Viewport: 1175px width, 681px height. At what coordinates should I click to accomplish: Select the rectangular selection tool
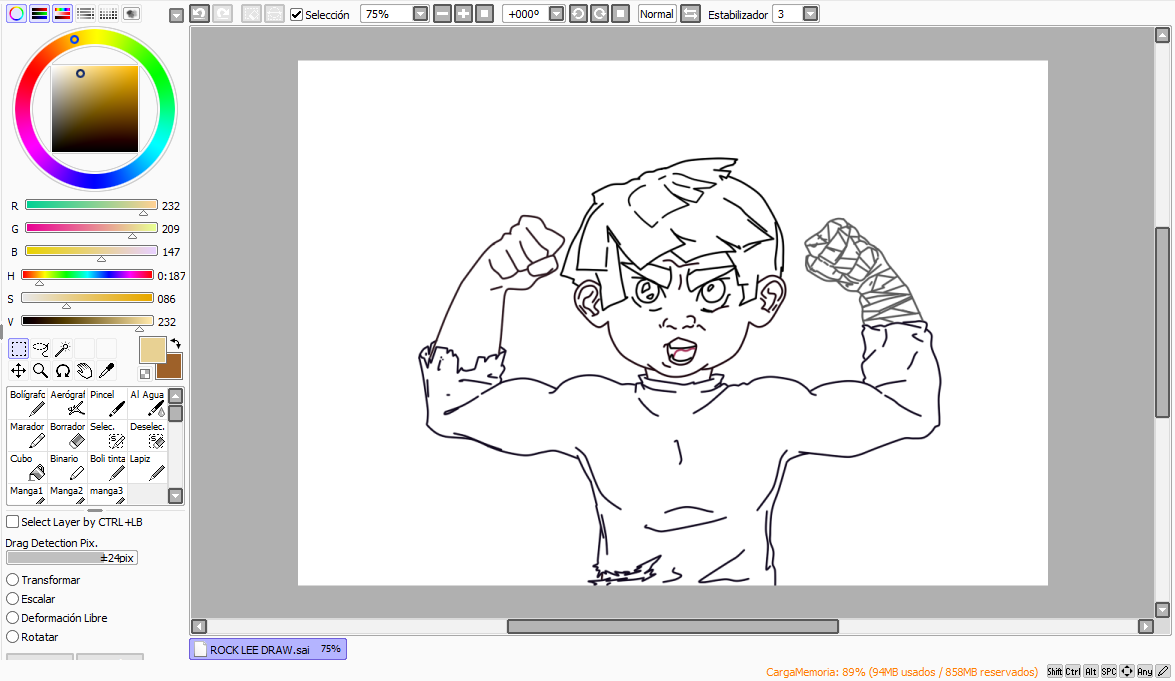19,348
